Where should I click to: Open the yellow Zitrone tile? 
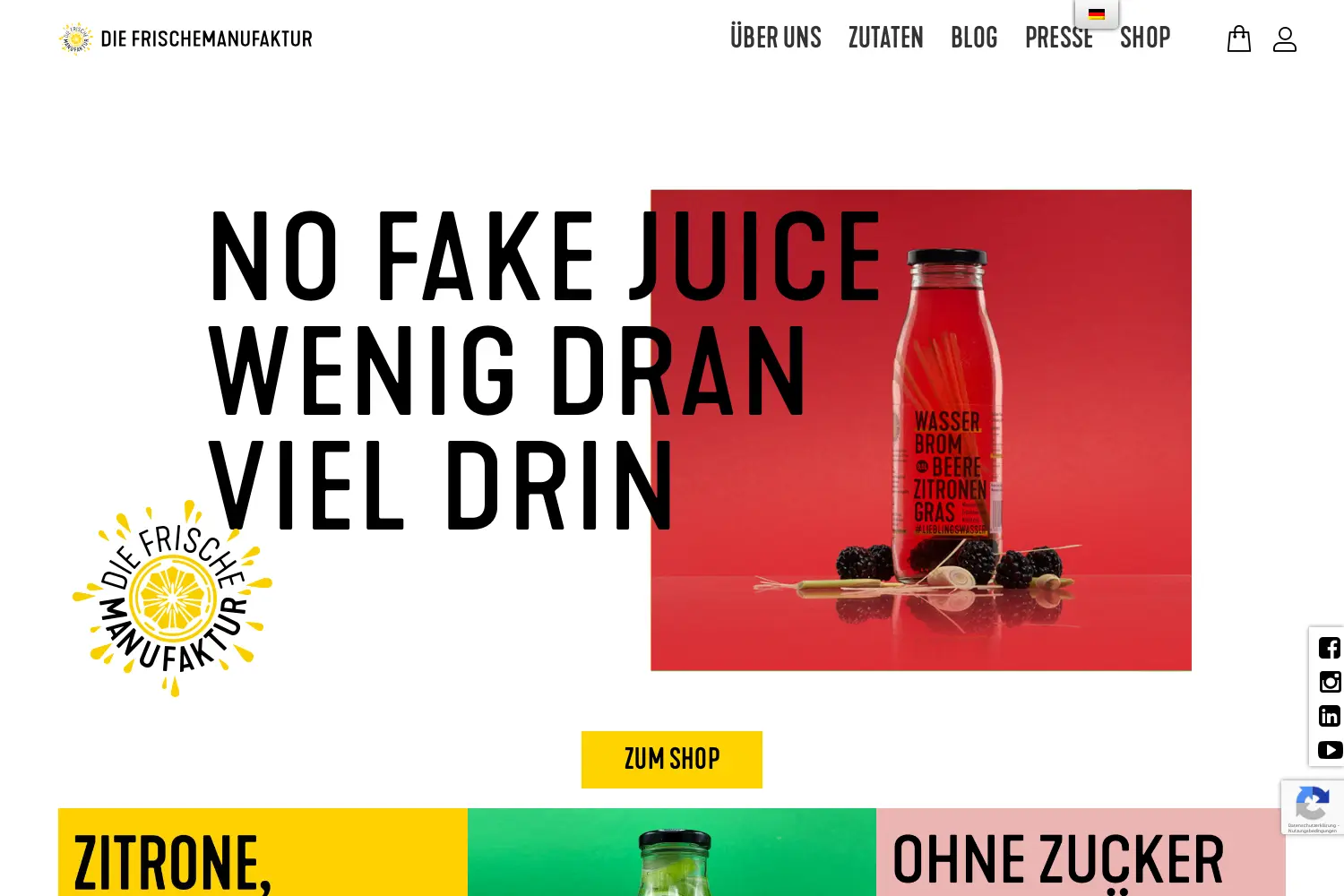[x=263, y=852]
